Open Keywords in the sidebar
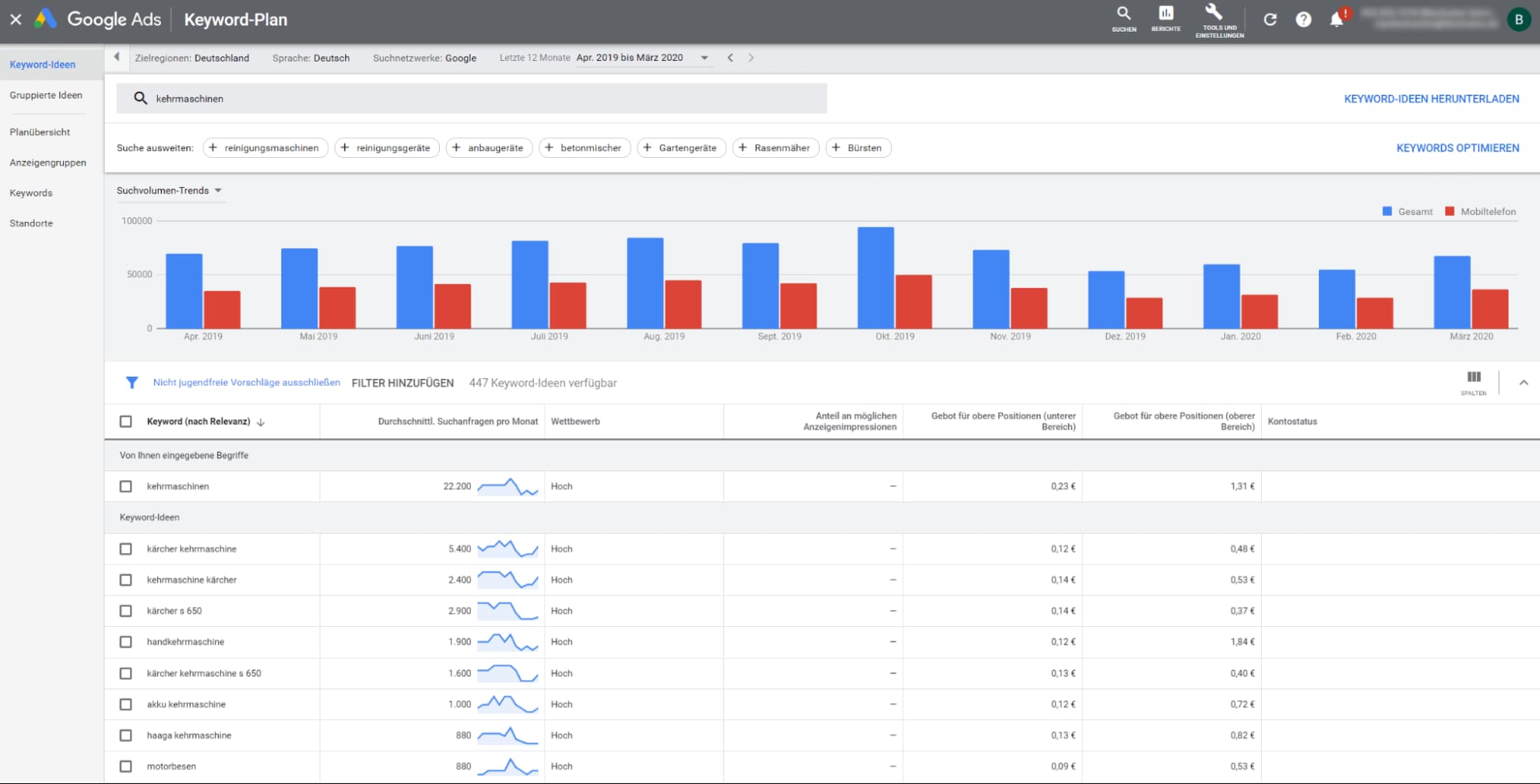Screen dimensions: 1540x784 pos(31,193)
